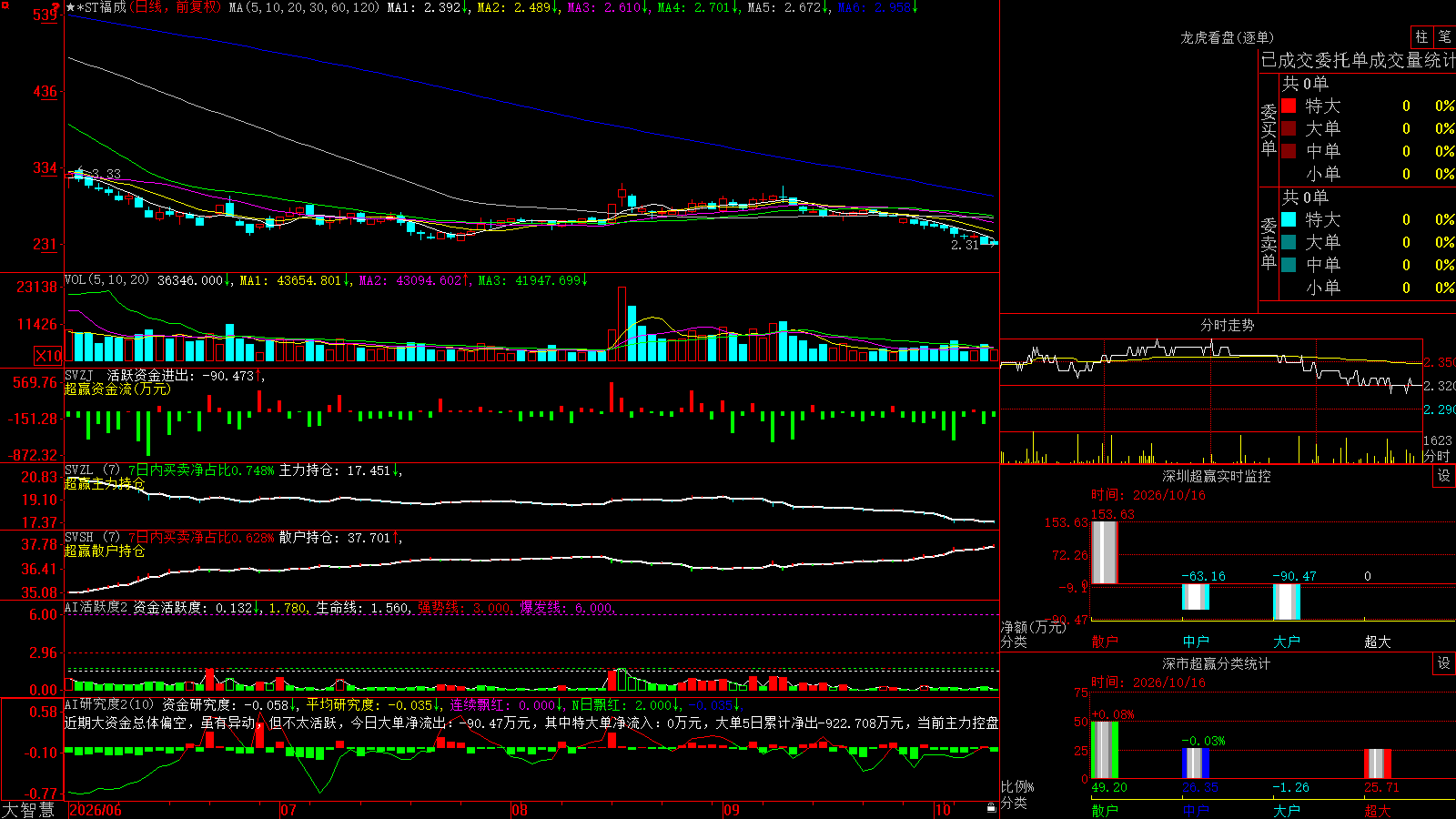Screen dimensions: 1456x819
Task: Click the SVZJ 活跃资金进出 label
Action: pyautogui.click(x=129, y=375)
